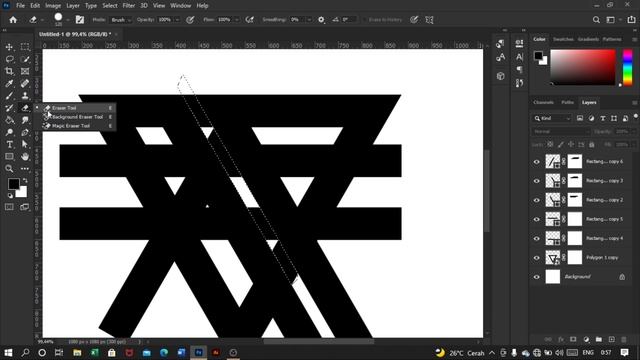The width and height of the screenshot is (640, 360).
Task: Select the Hand tool
Action: point(25,157)
